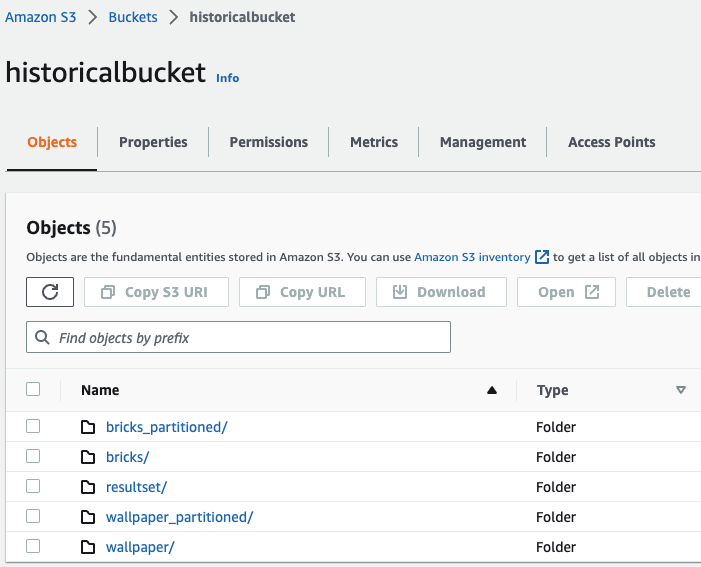Click the refresh objects icon button
701x567 pixels.
pyautogui.click(x=50, y=292)
